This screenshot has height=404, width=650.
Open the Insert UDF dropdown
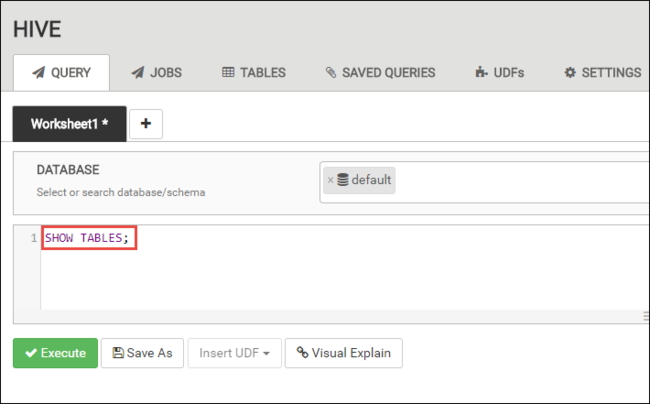(x=235, y=353)
